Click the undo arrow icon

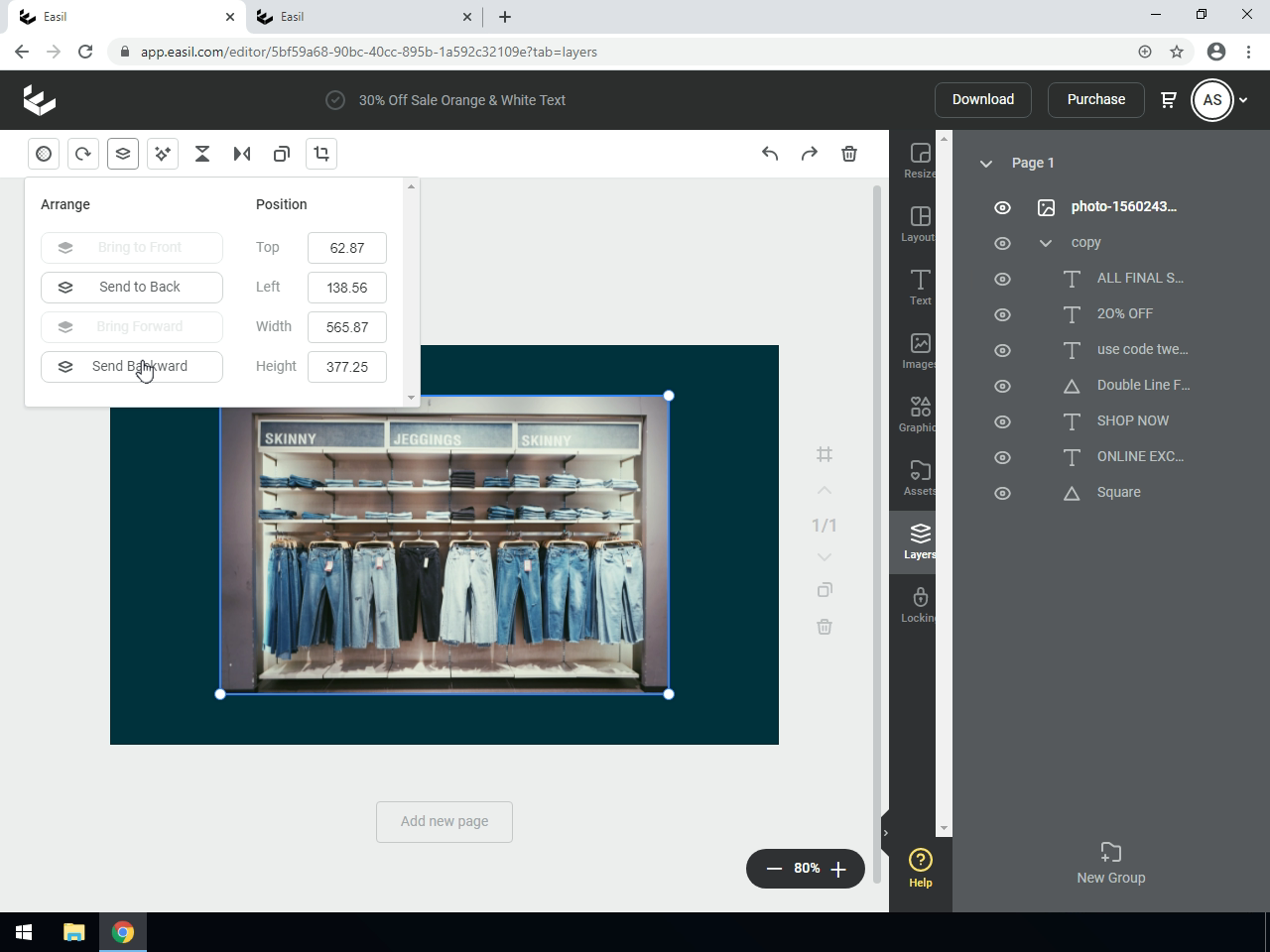point(770,154)
